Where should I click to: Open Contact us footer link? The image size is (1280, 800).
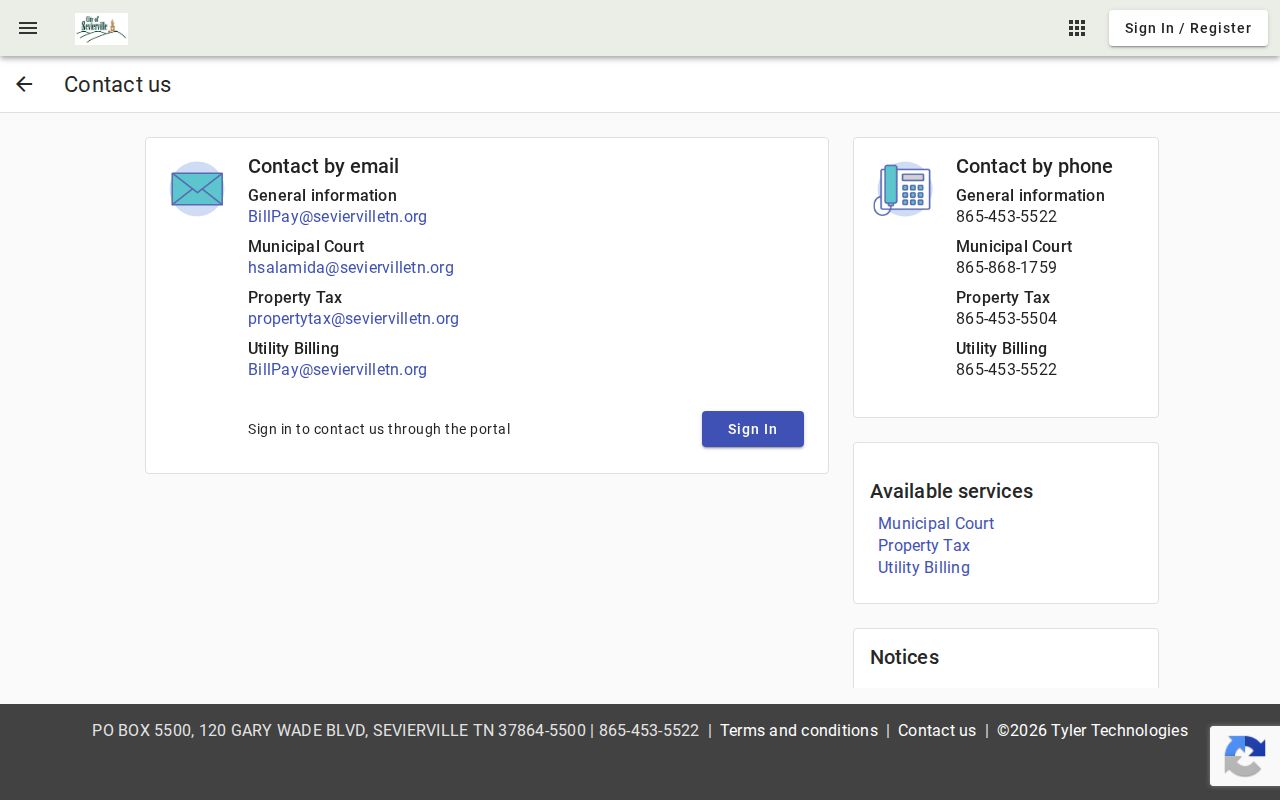[x=937, y=730]
